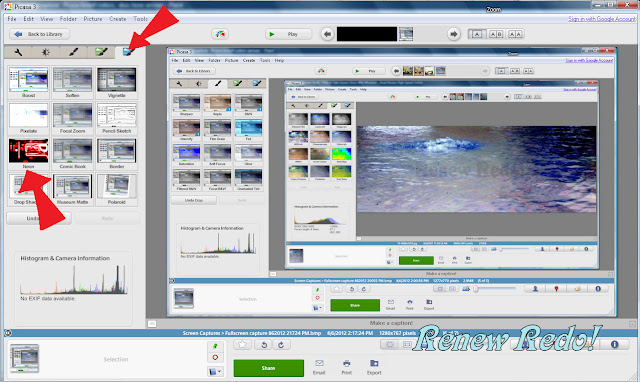Go to previous photo arrow
Image resolution: width=640 pixels, height=382 pixels.
(x=327, y=34)
